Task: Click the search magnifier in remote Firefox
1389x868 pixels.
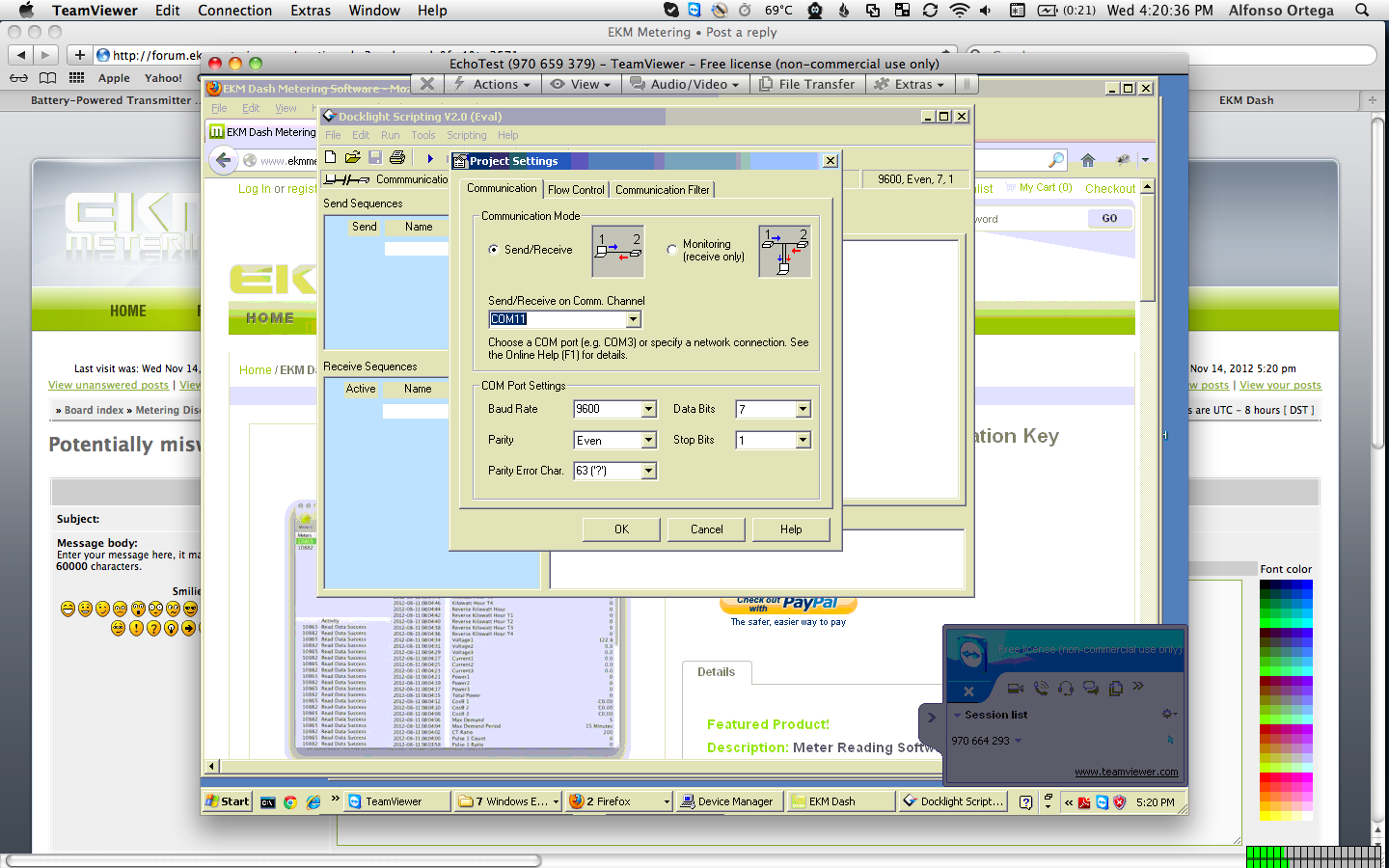Action: [x=1057, y=160]
